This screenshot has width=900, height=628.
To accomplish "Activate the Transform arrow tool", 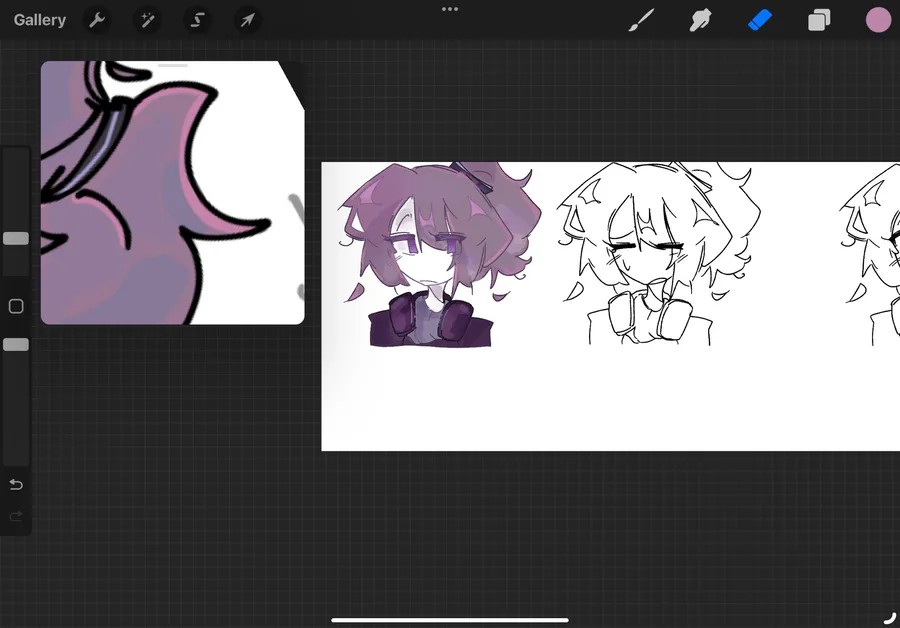I will (x=247, y=20).
